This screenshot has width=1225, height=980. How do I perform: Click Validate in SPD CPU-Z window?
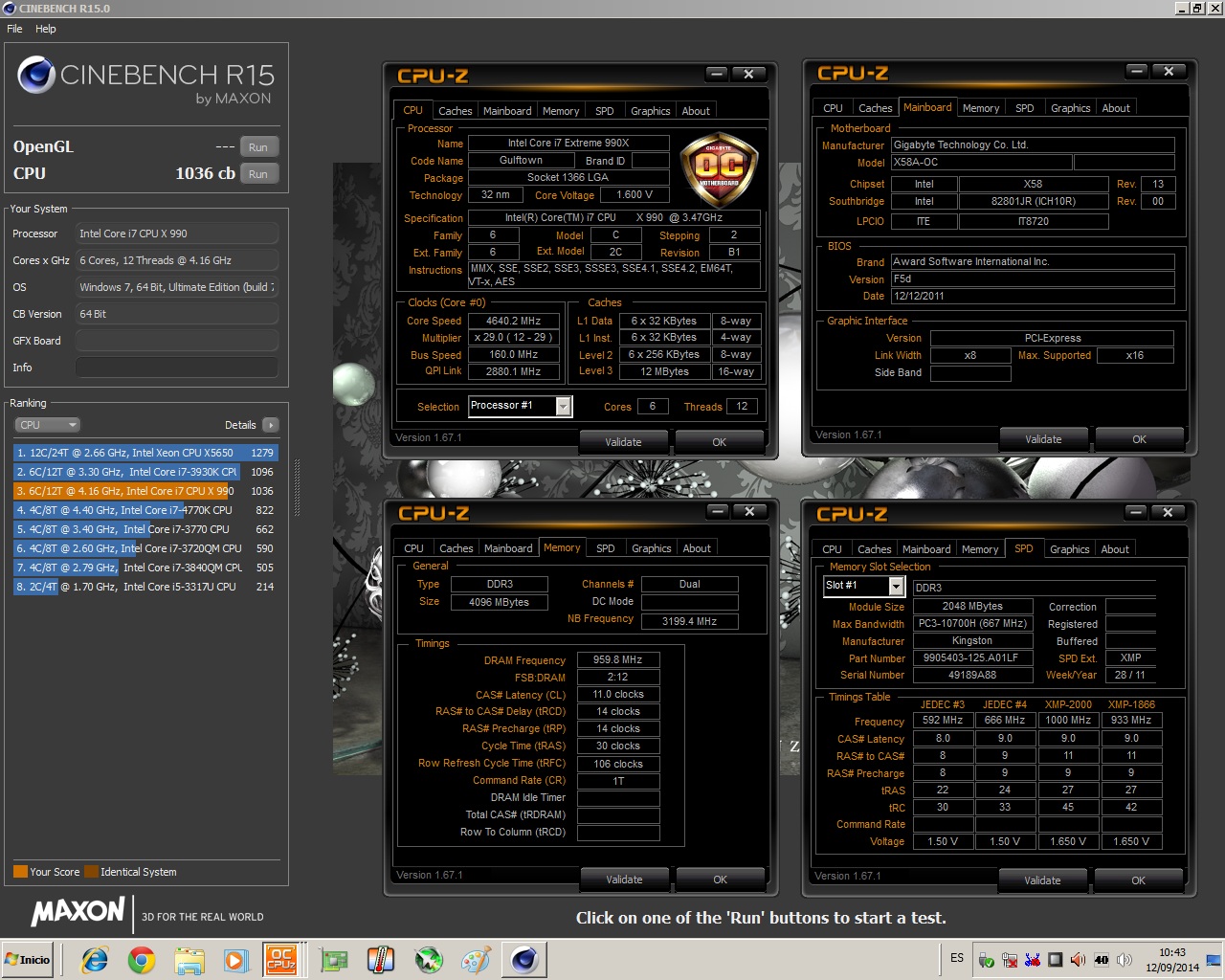pyautogui.click(x=1042, y=880)
